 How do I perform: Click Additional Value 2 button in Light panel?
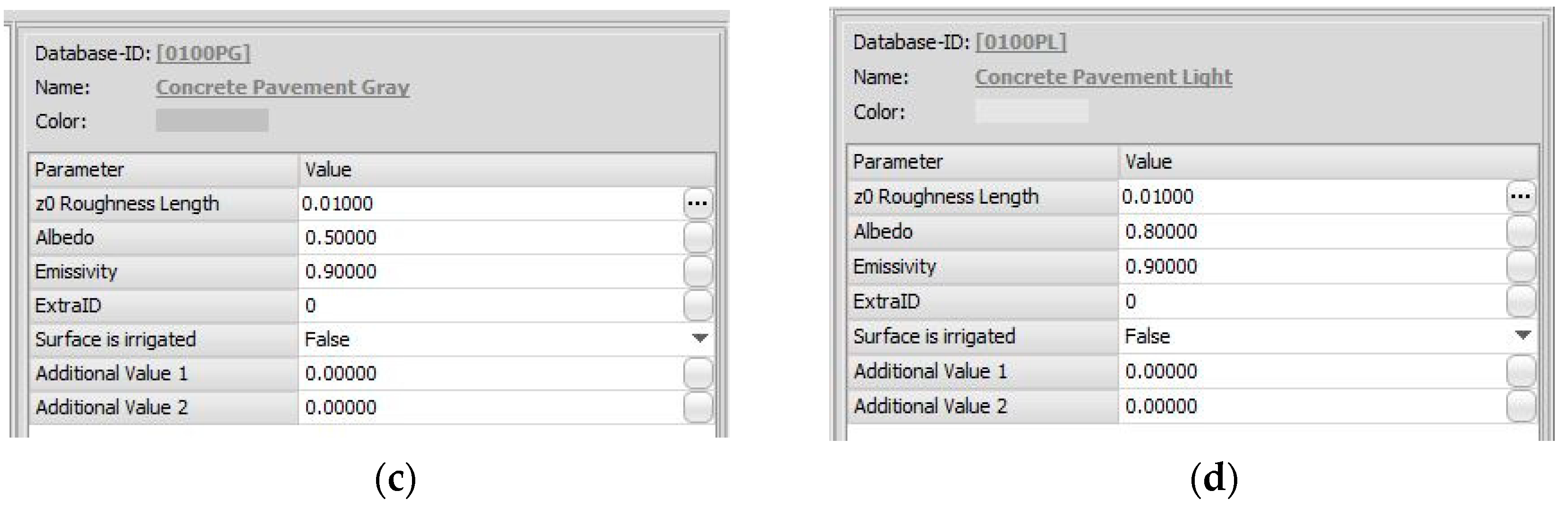[1521, 405]
